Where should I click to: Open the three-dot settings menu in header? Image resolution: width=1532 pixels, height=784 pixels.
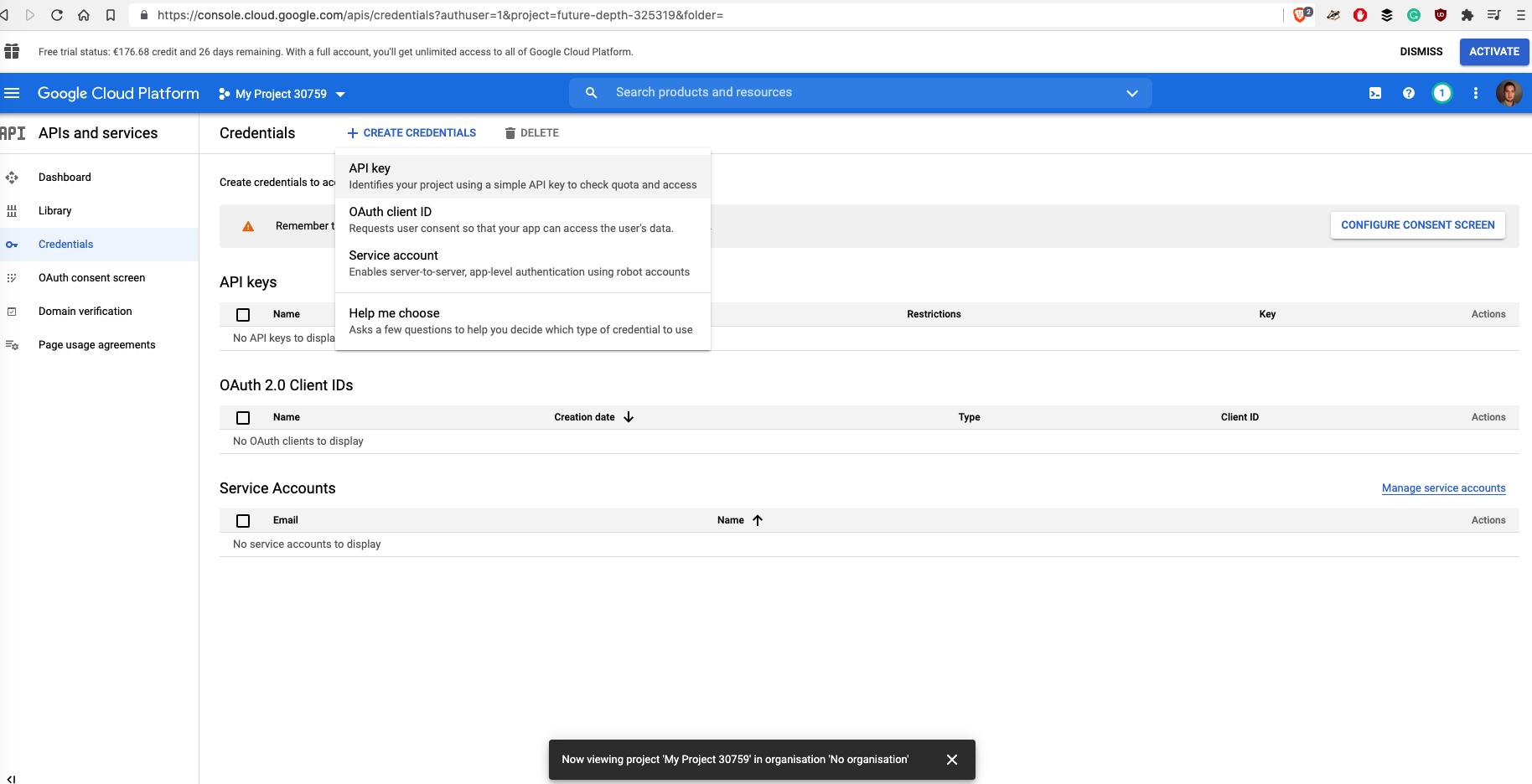pyautogui.click(x=1476, y=93)
